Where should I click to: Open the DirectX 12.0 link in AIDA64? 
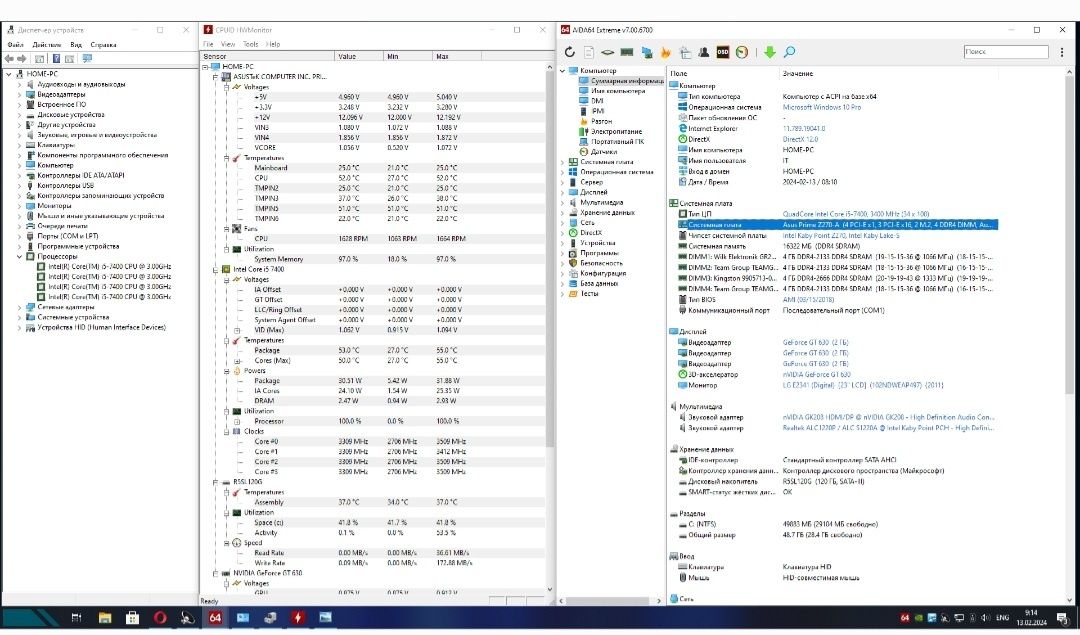click(800, 139)
